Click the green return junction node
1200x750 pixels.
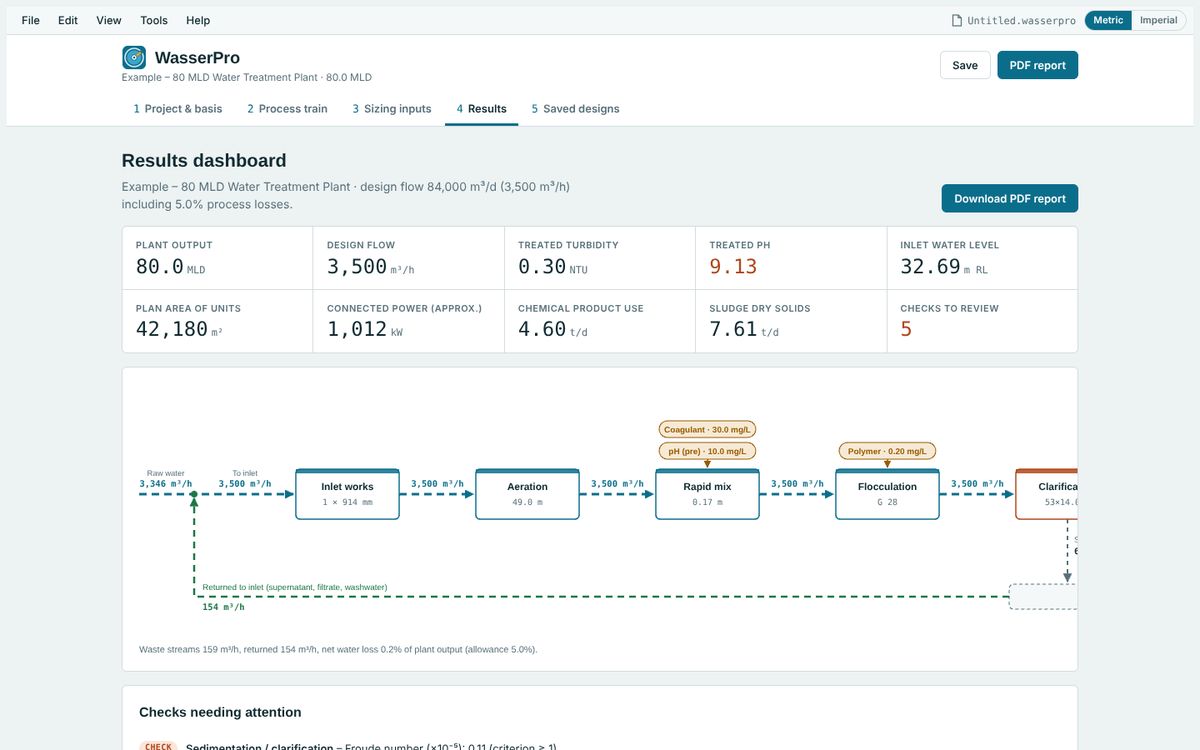[x=194, y=494]
